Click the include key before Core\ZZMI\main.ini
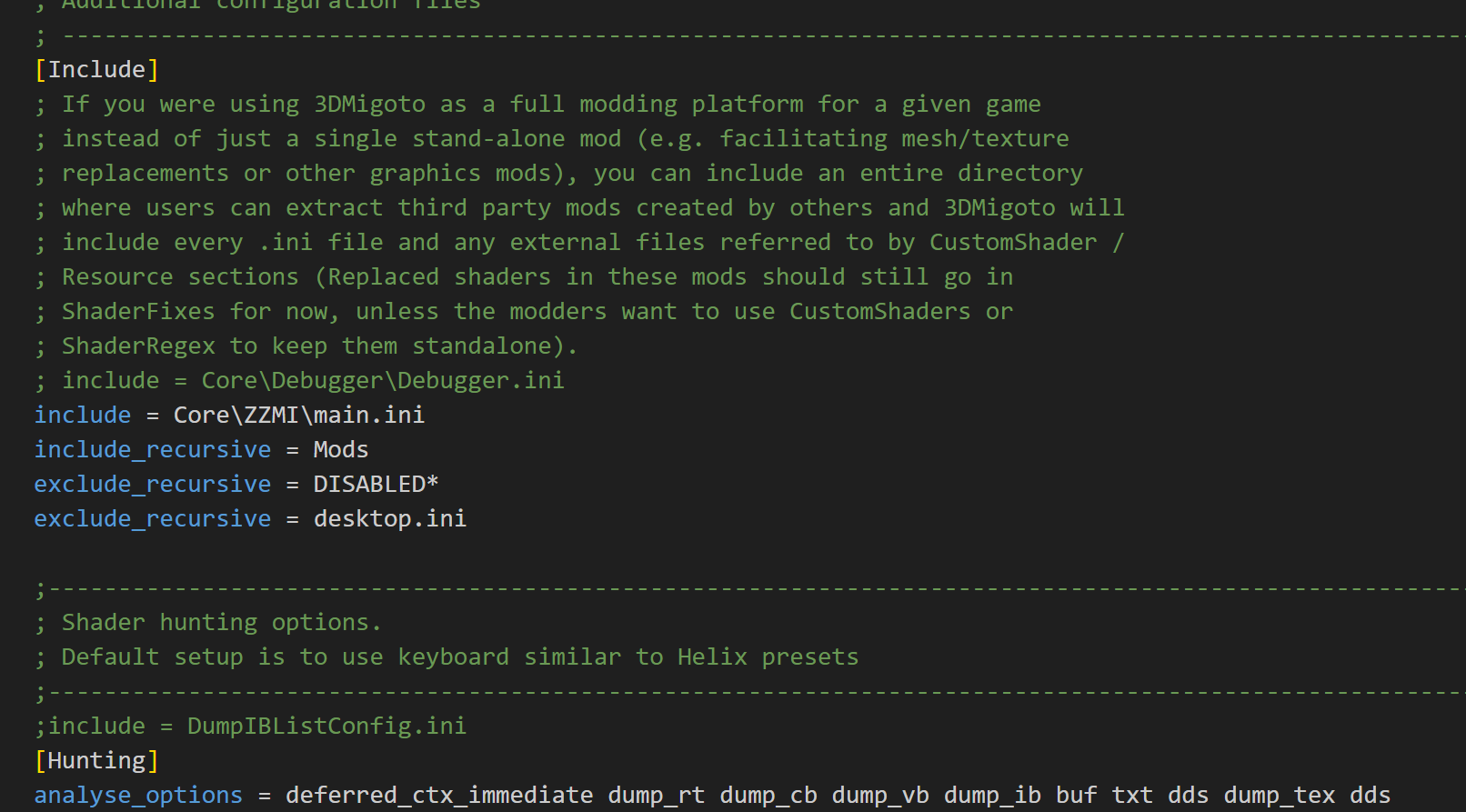The image size is (1466, 812). point(83,416)
